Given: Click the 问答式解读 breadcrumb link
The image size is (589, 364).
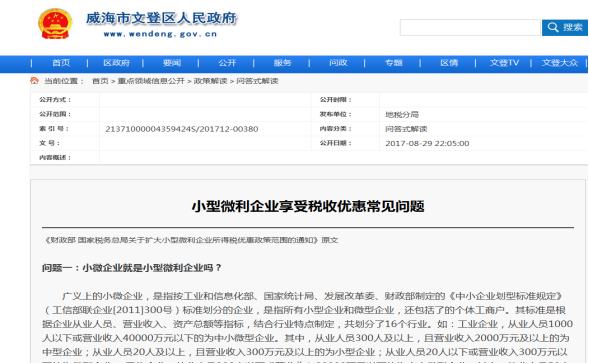Looking at the screenshot, I should tap(257, 81).
